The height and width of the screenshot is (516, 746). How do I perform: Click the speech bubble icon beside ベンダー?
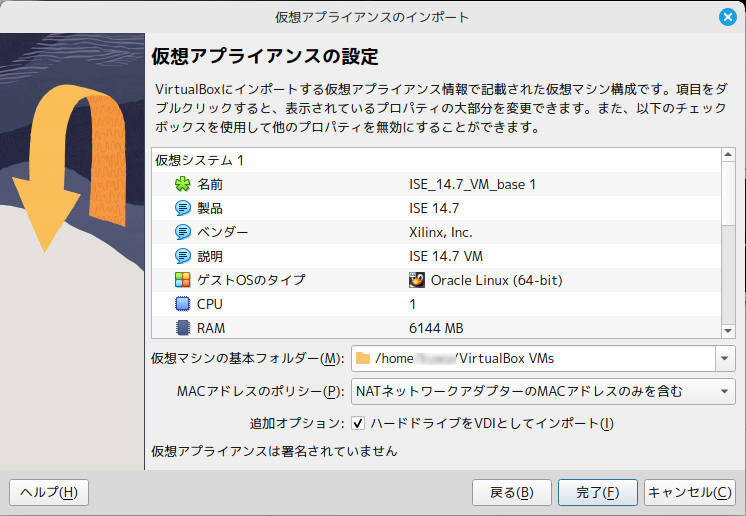click(183, 232)
